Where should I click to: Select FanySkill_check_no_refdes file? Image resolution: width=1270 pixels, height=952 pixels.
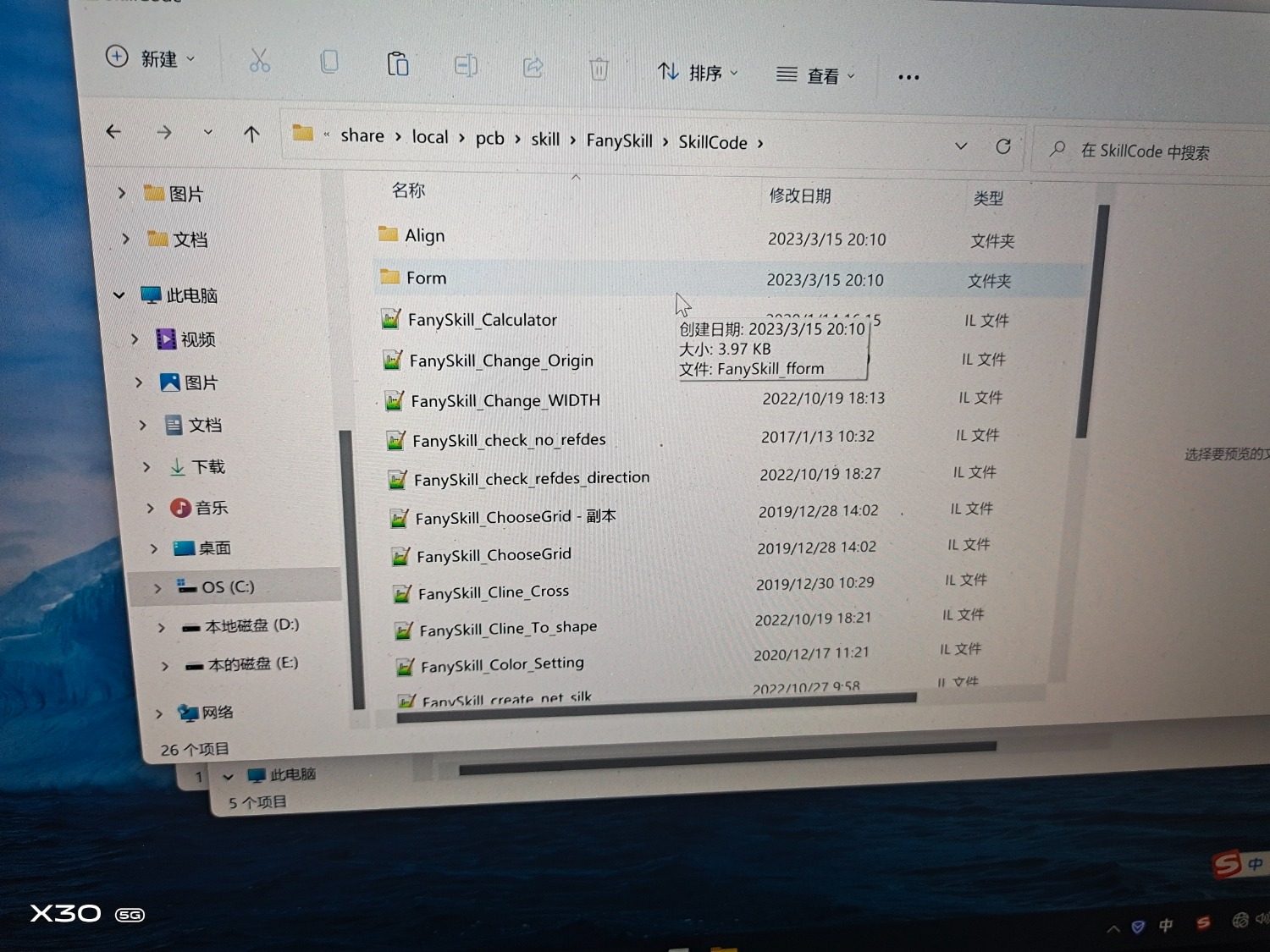point(508,440)
